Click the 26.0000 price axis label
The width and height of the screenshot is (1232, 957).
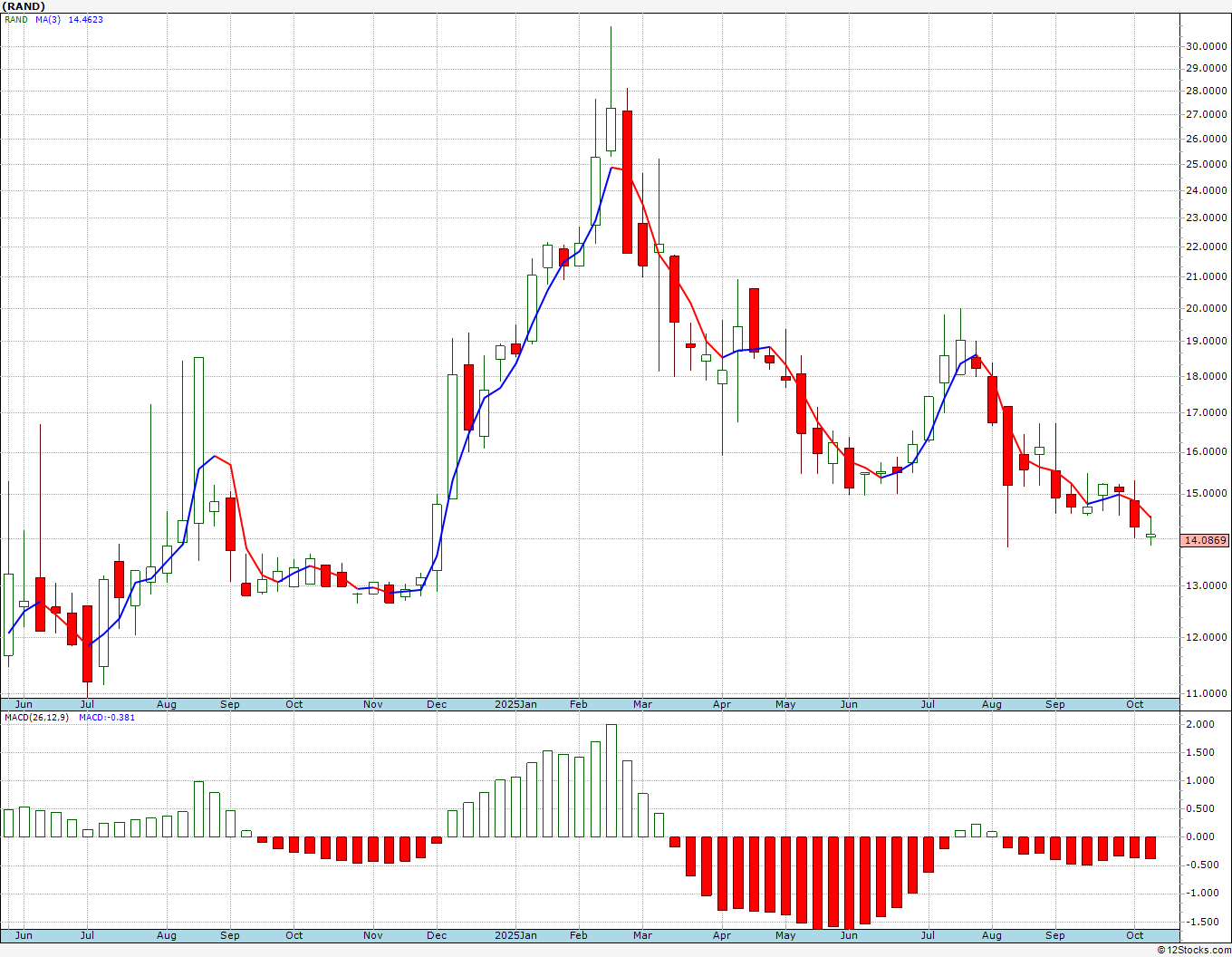click(x=1206, y=139)
